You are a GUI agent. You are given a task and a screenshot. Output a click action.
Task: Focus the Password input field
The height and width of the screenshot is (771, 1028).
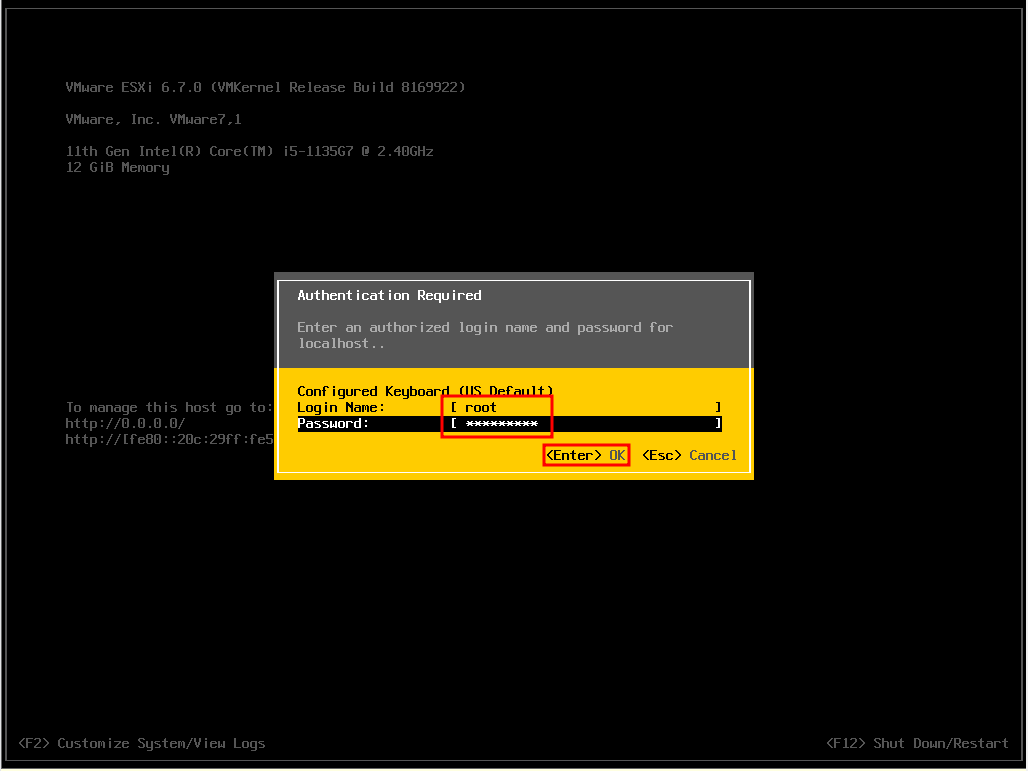tap(586, 424)
